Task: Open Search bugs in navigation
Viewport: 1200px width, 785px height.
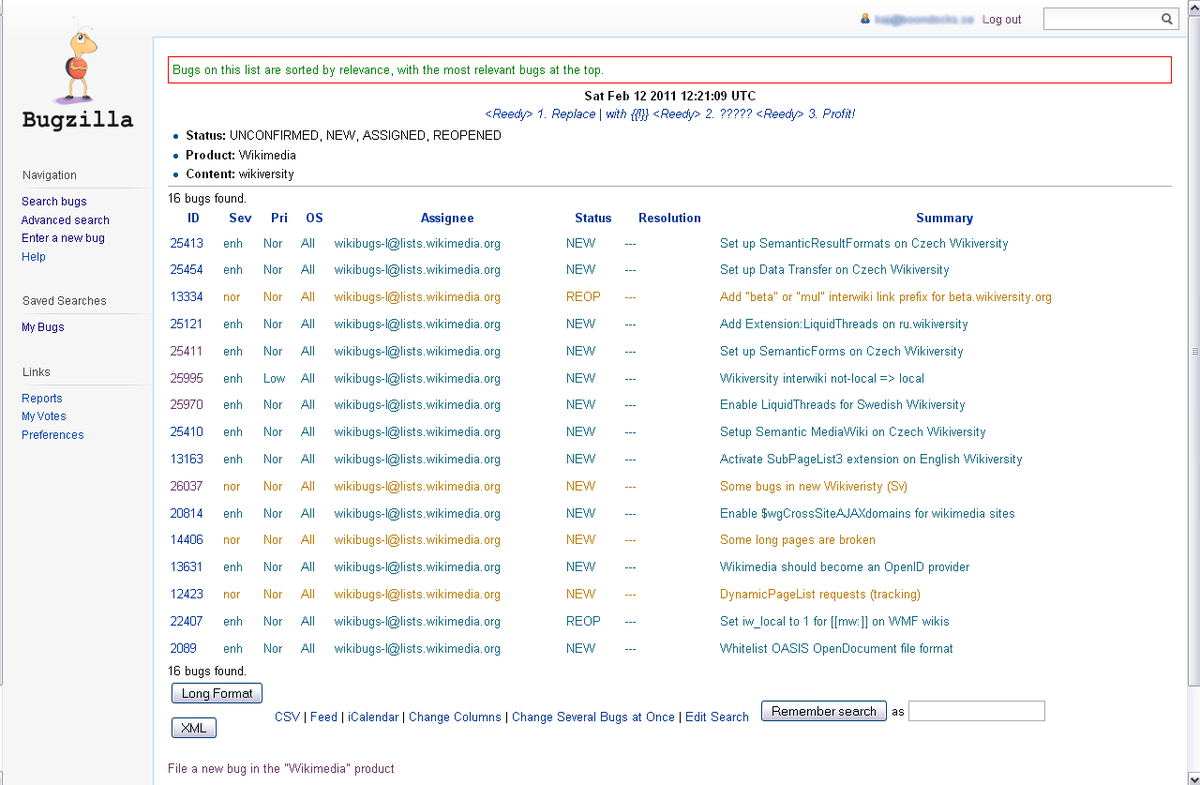Action: (54, 202)
